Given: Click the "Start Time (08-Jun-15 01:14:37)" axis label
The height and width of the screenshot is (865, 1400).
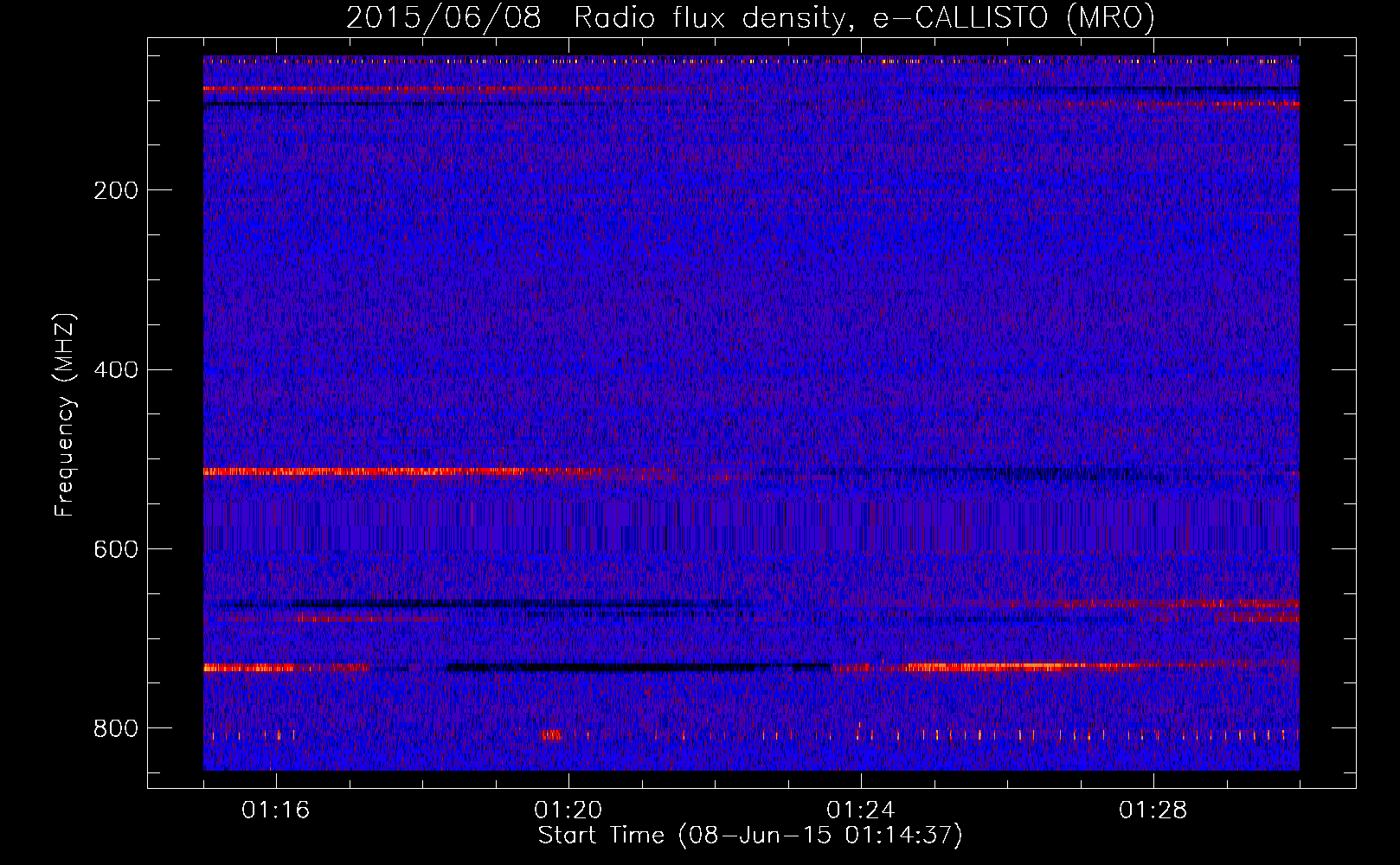Looking at the screenshot, I should [750, 836].
